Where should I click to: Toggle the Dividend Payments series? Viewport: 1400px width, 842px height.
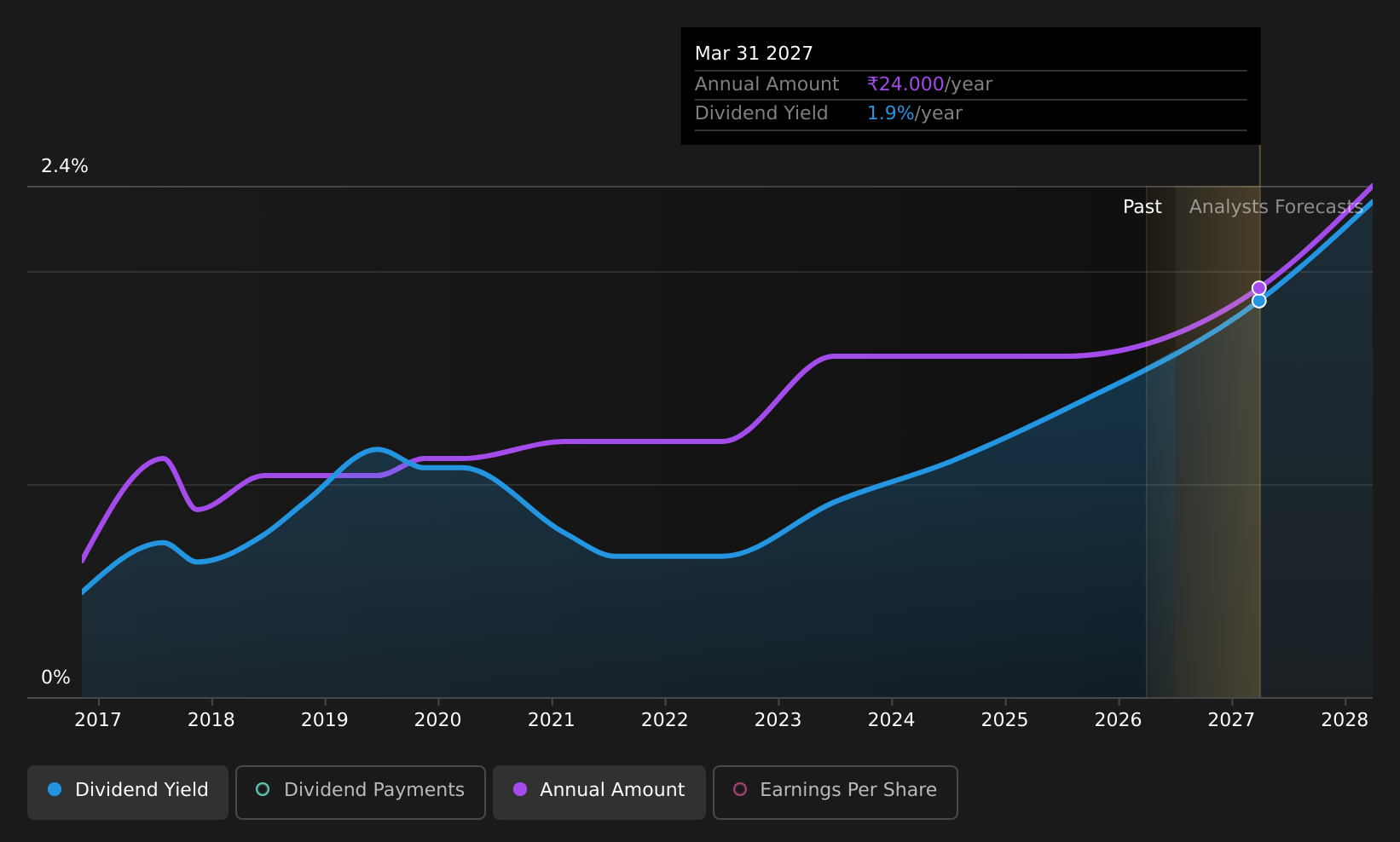[x=361, y=793]
